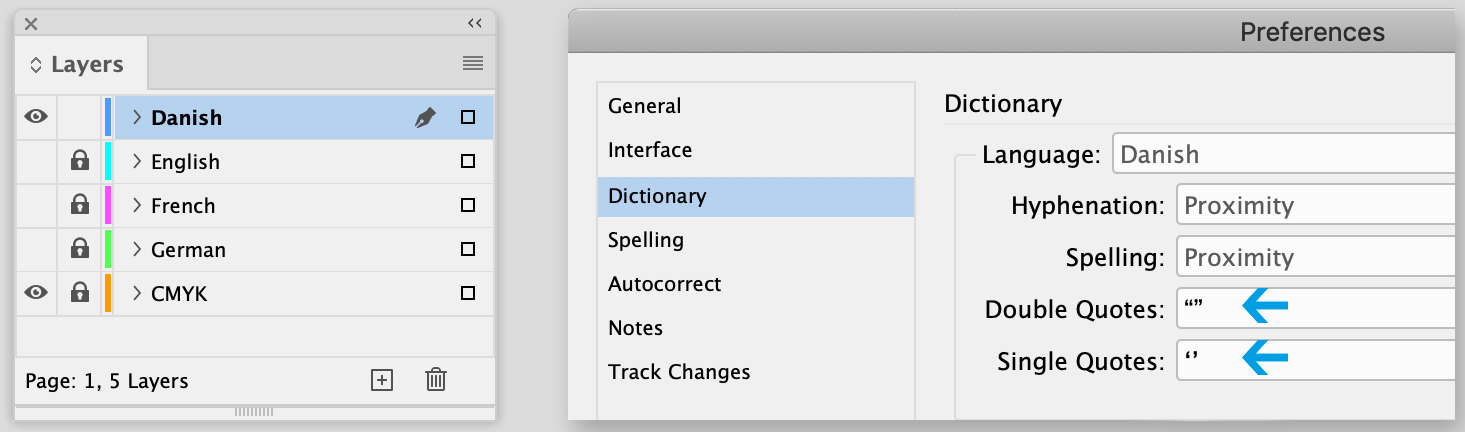Unlock the German layer lock icon
1465x432 pixels.
(80, 250)
